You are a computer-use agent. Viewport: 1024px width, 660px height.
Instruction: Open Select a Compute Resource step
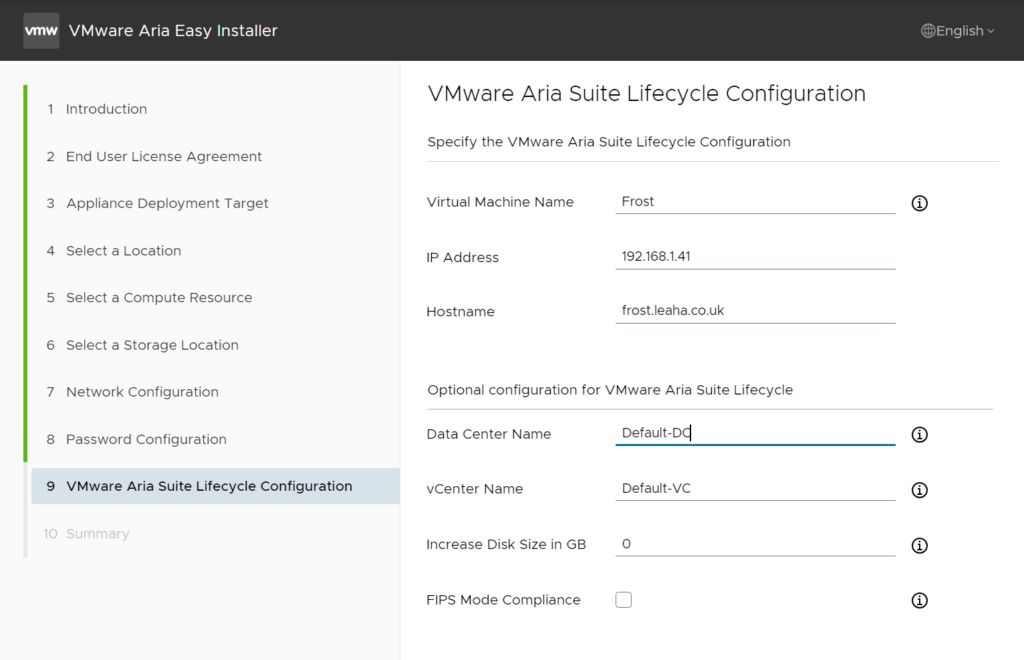pos(214,298)
